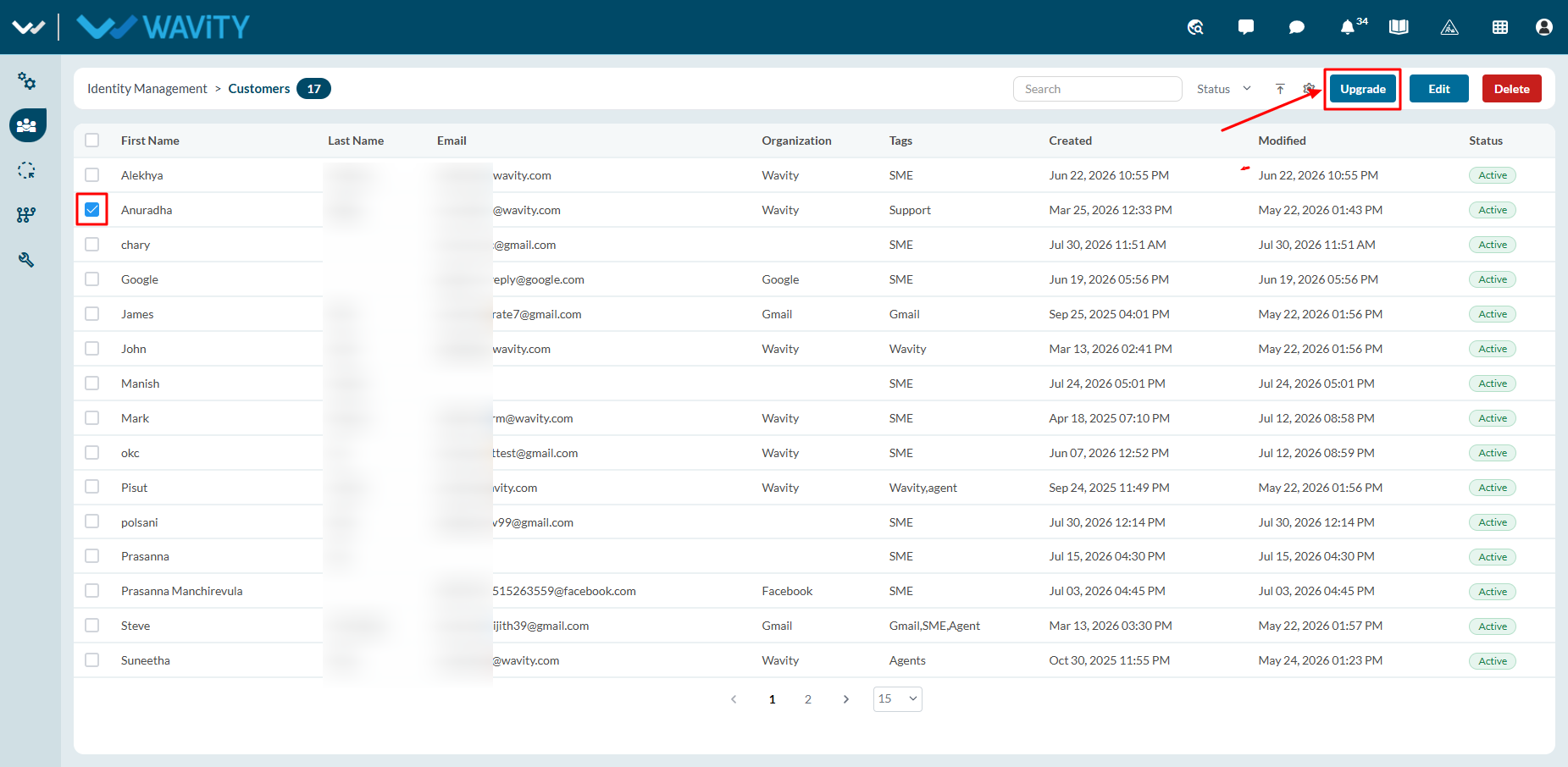Select page 1 in pagination
Viewport: 1568px width, 767px height.
tap(773, 699)
